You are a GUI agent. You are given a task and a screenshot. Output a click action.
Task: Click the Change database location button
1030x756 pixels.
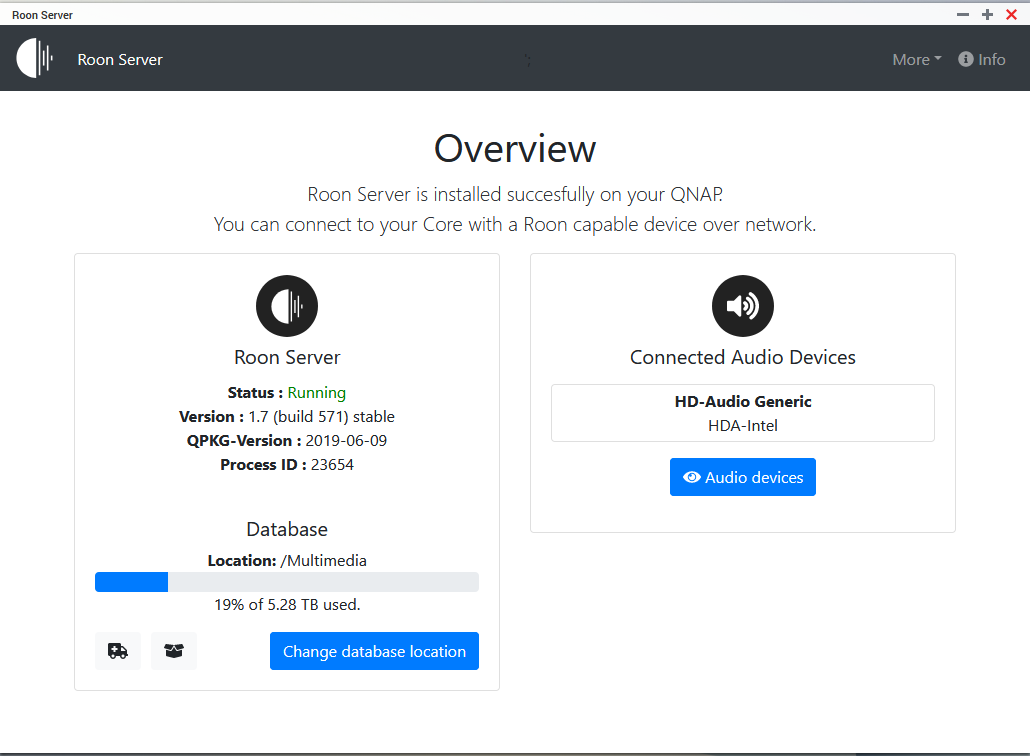[x=374, y=651]
